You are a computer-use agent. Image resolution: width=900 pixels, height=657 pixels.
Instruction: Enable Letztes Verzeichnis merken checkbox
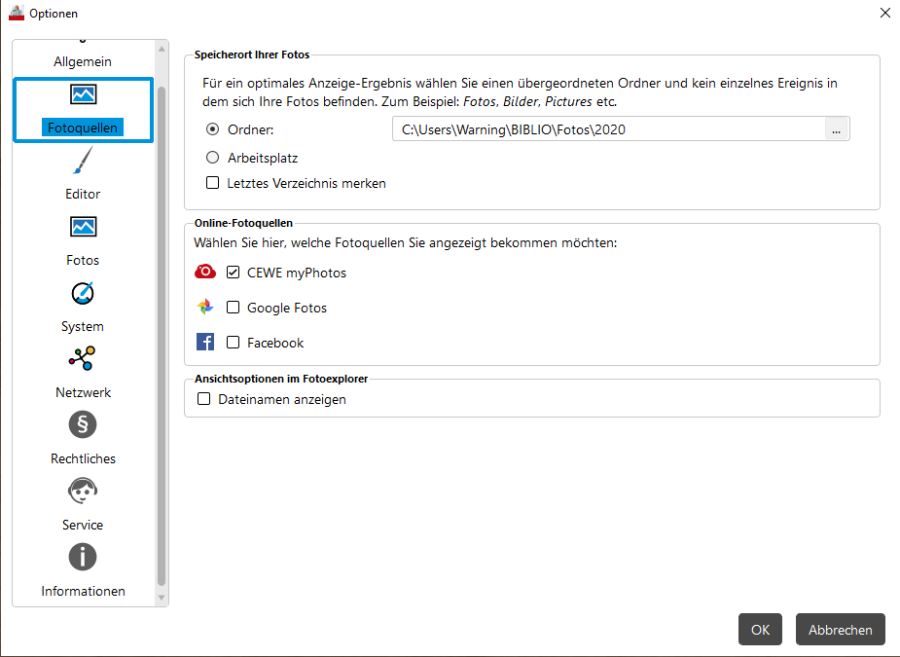click(212, 182)
